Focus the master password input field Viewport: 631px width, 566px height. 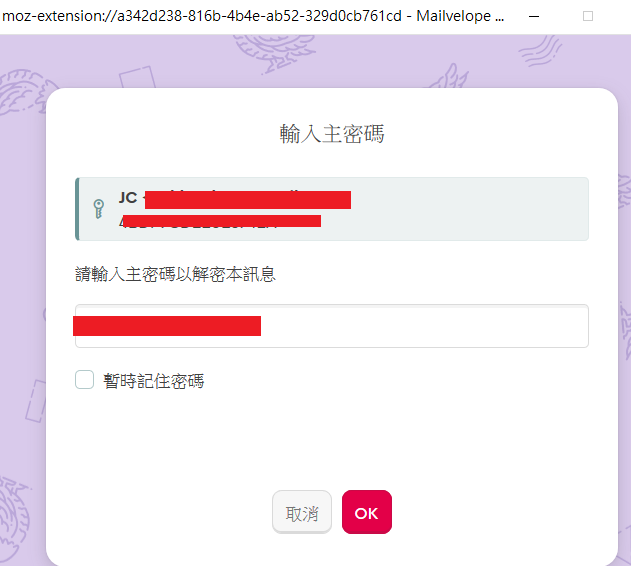click(x=332, y=326)
